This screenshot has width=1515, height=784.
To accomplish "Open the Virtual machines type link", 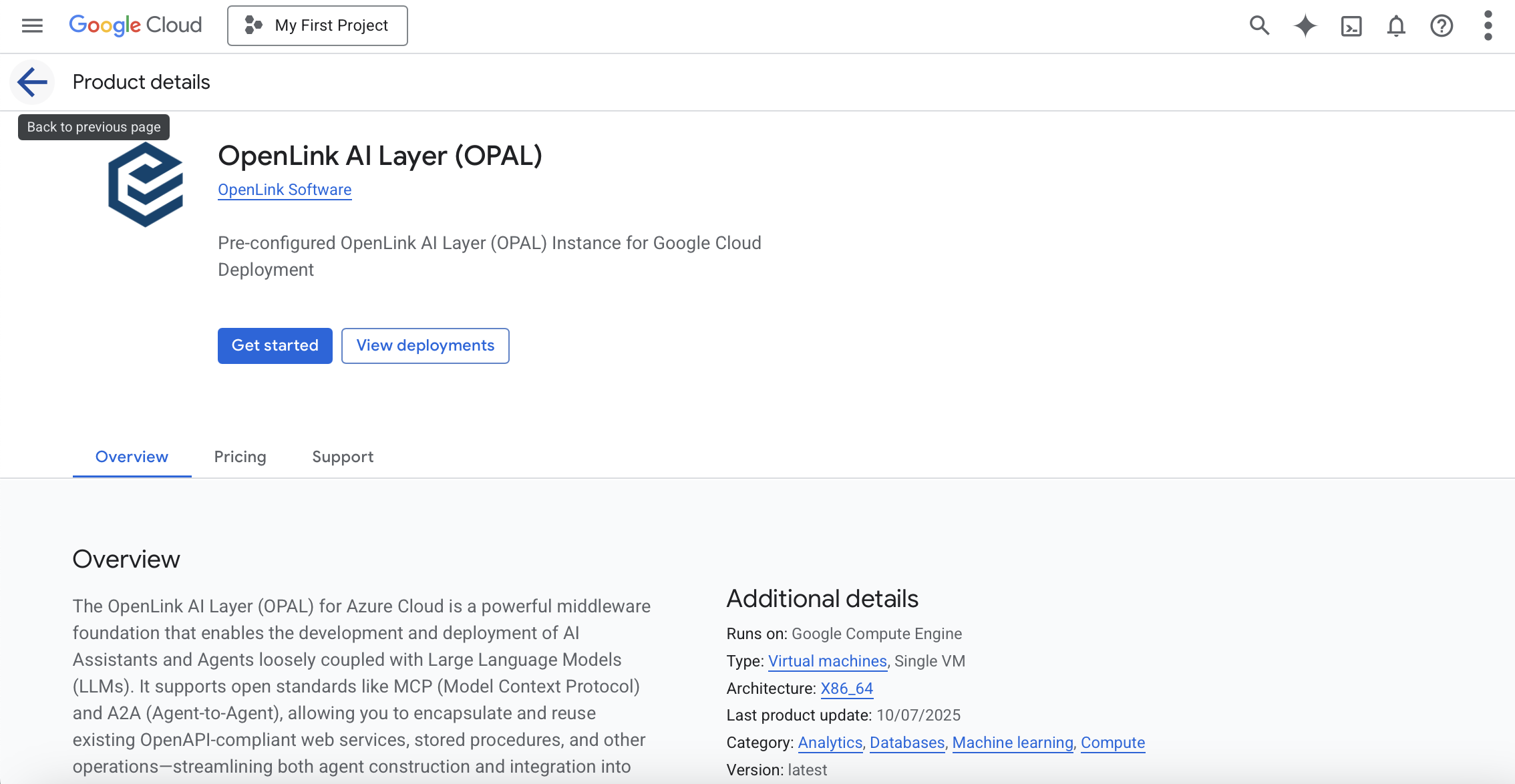I will 828,661.
